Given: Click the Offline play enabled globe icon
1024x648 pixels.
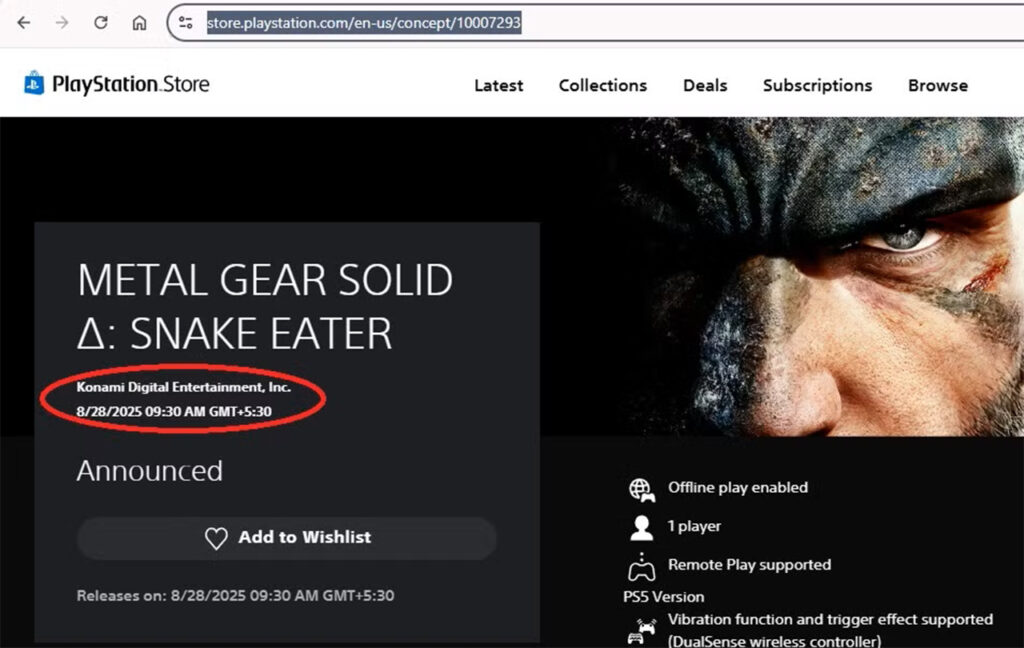Looking at the screenshot, I should click(640, 488).
